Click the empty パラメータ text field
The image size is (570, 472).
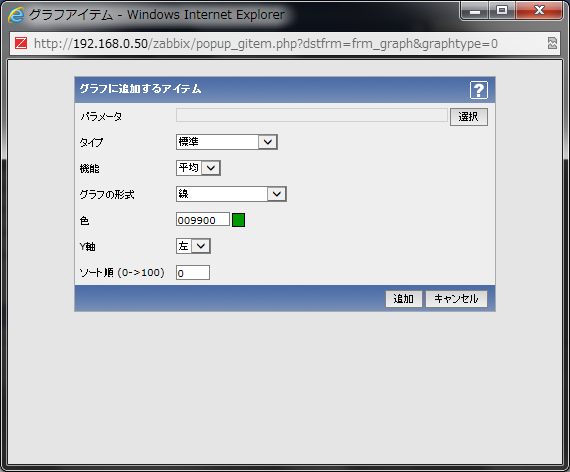click(x=312, y=115)
